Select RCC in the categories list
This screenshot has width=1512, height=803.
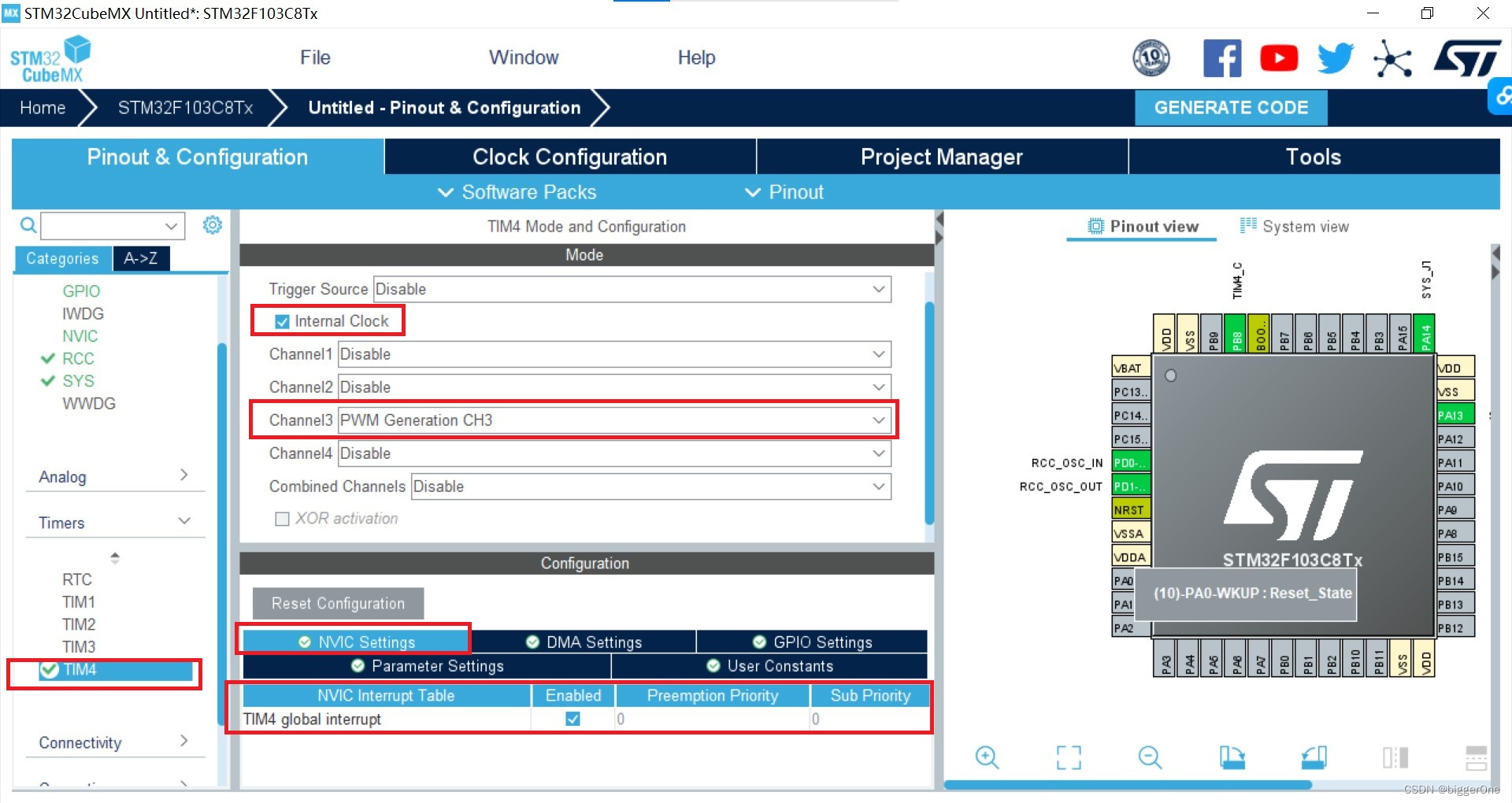click(78, 358)
